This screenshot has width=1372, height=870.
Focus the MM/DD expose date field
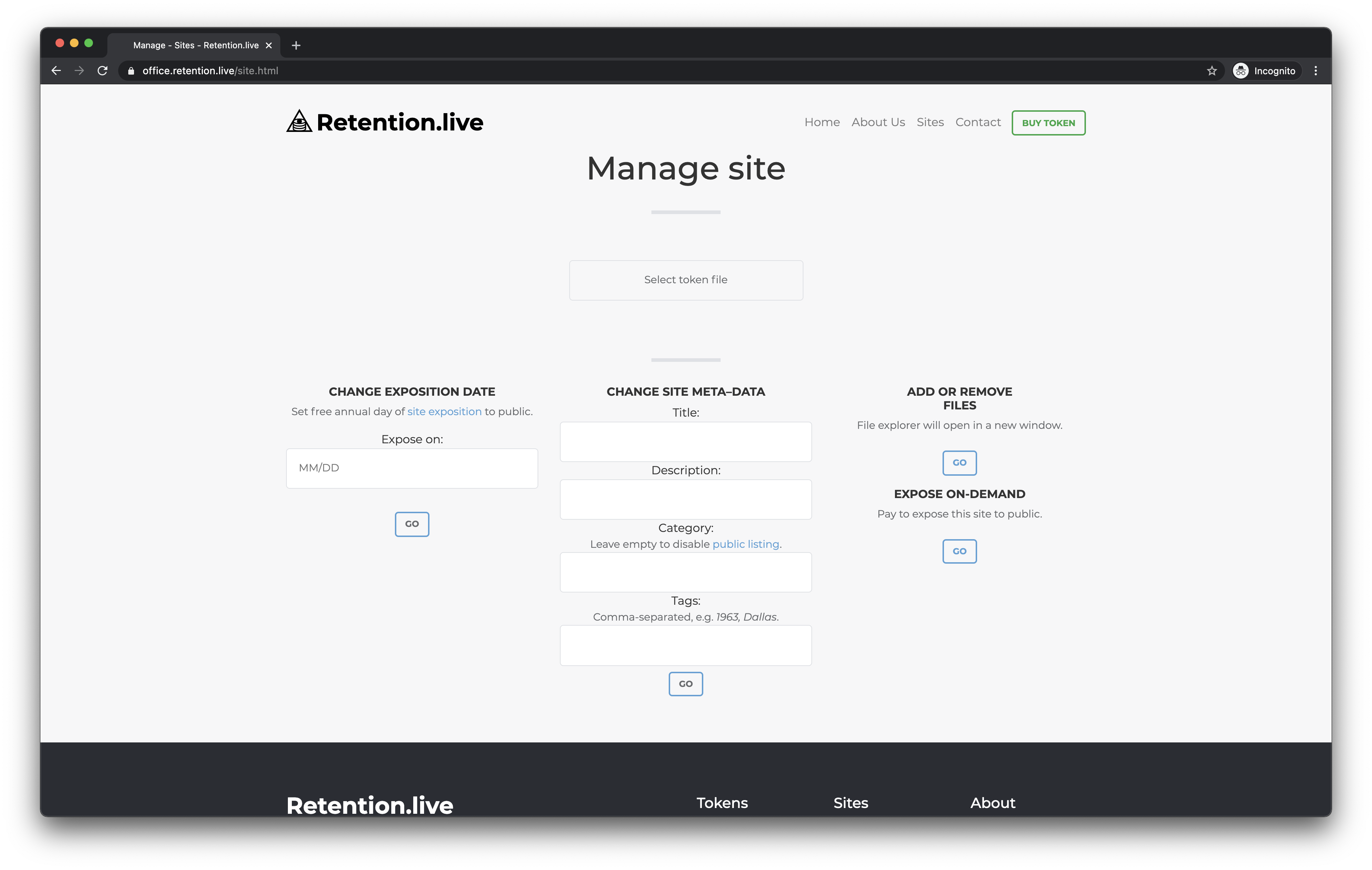click(411, 468)
